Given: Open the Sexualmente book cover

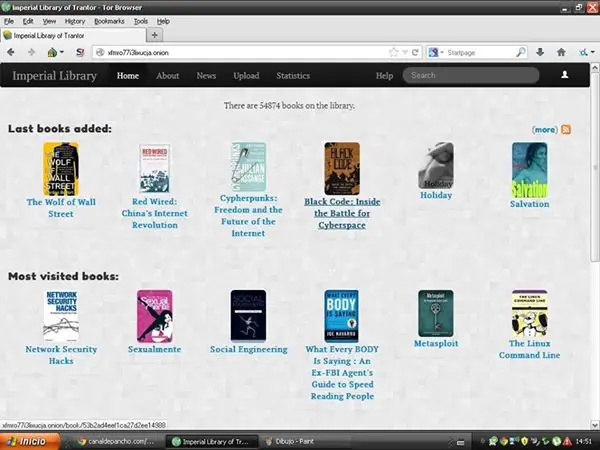Looking at the screenshot, I should (x=155, y=316).
